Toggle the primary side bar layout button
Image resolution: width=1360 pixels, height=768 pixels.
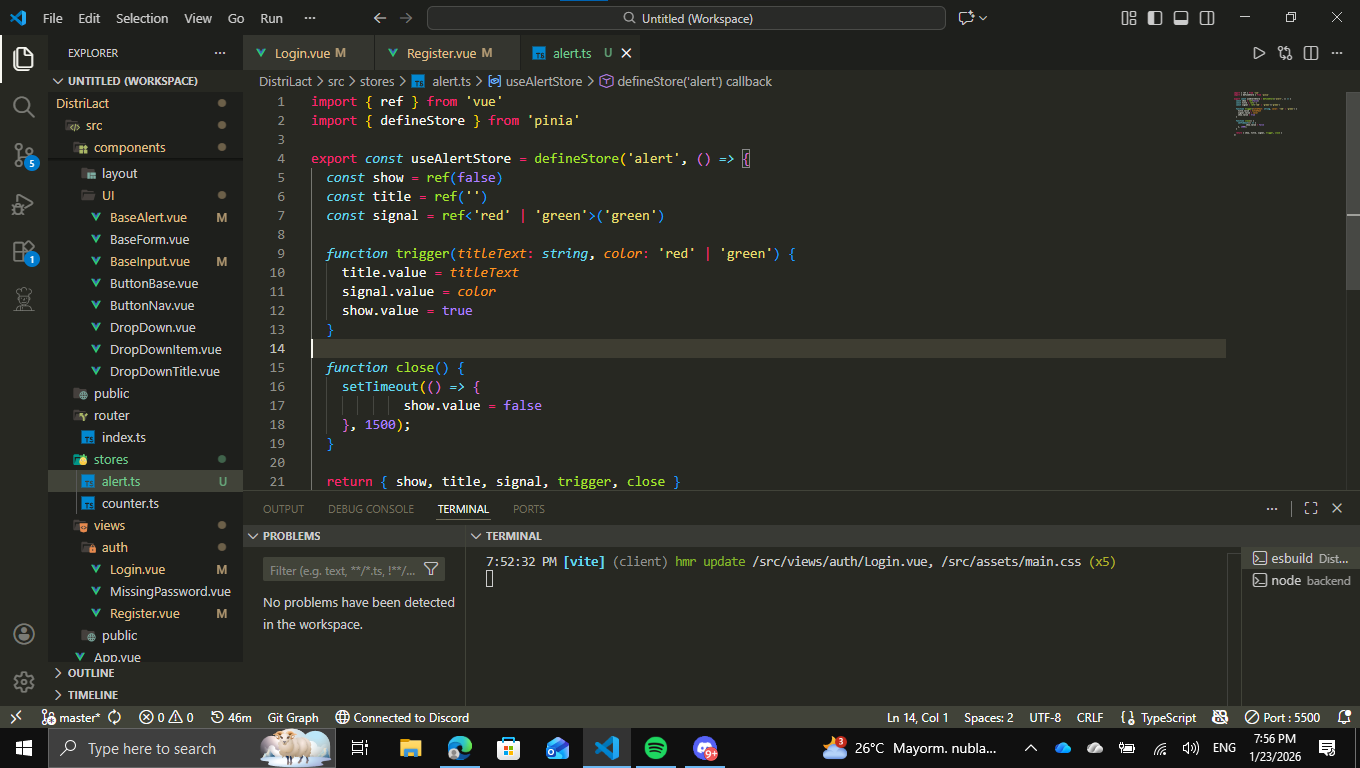pyautogui.click(x=1155, y=18)
